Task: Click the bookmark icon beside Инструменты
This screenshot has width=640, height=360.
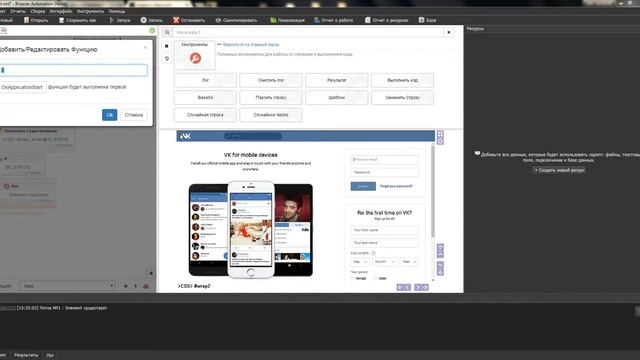Action: pos(167,46)
